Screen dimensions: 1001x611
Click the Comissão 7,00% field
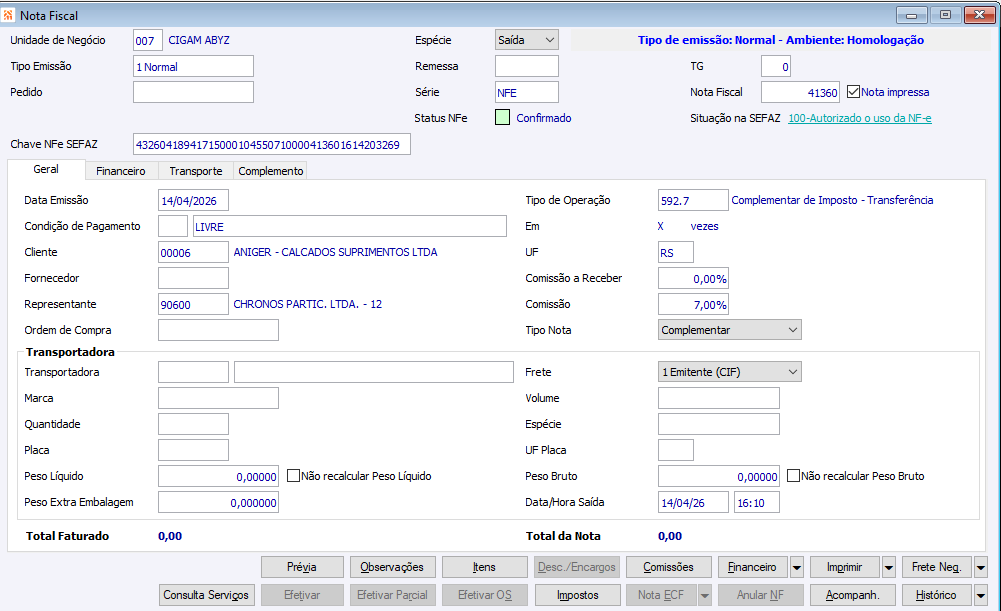coord(693,305)
